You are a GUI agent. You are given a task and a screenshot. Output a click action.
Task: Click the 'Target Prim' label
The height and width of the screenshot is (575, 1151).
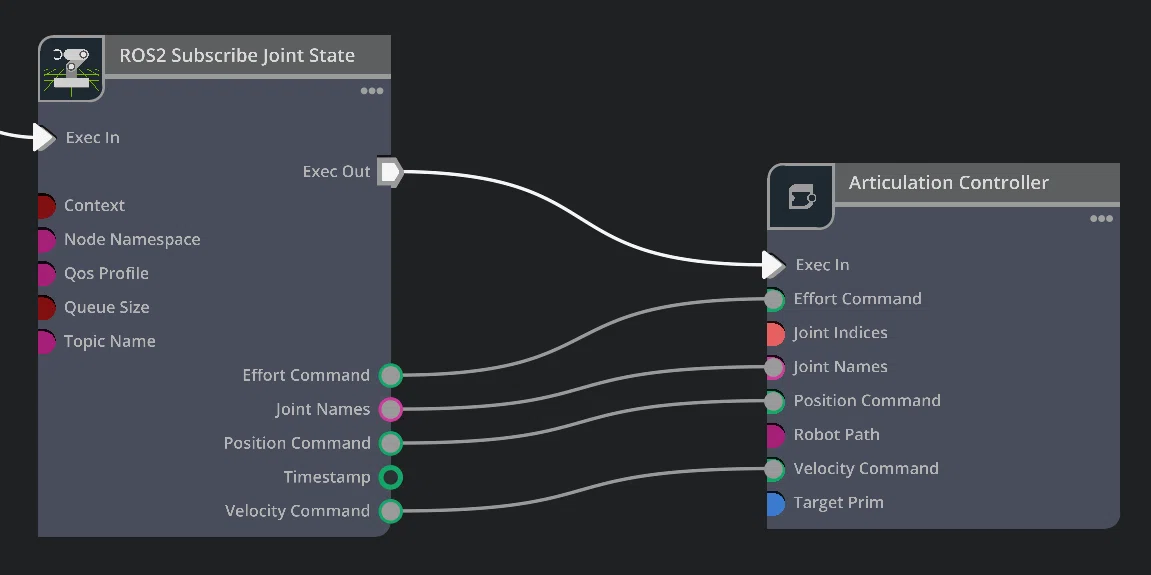(838, 503)
